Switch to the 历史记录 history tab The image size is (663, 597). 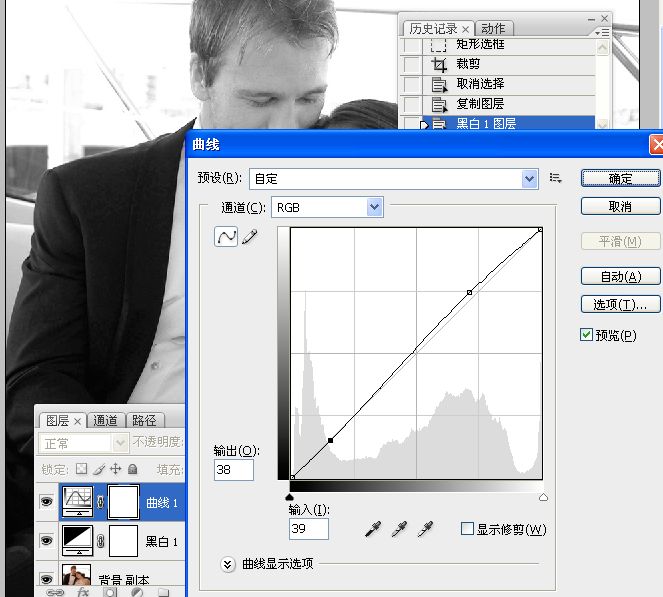click(x=433, y=29)
